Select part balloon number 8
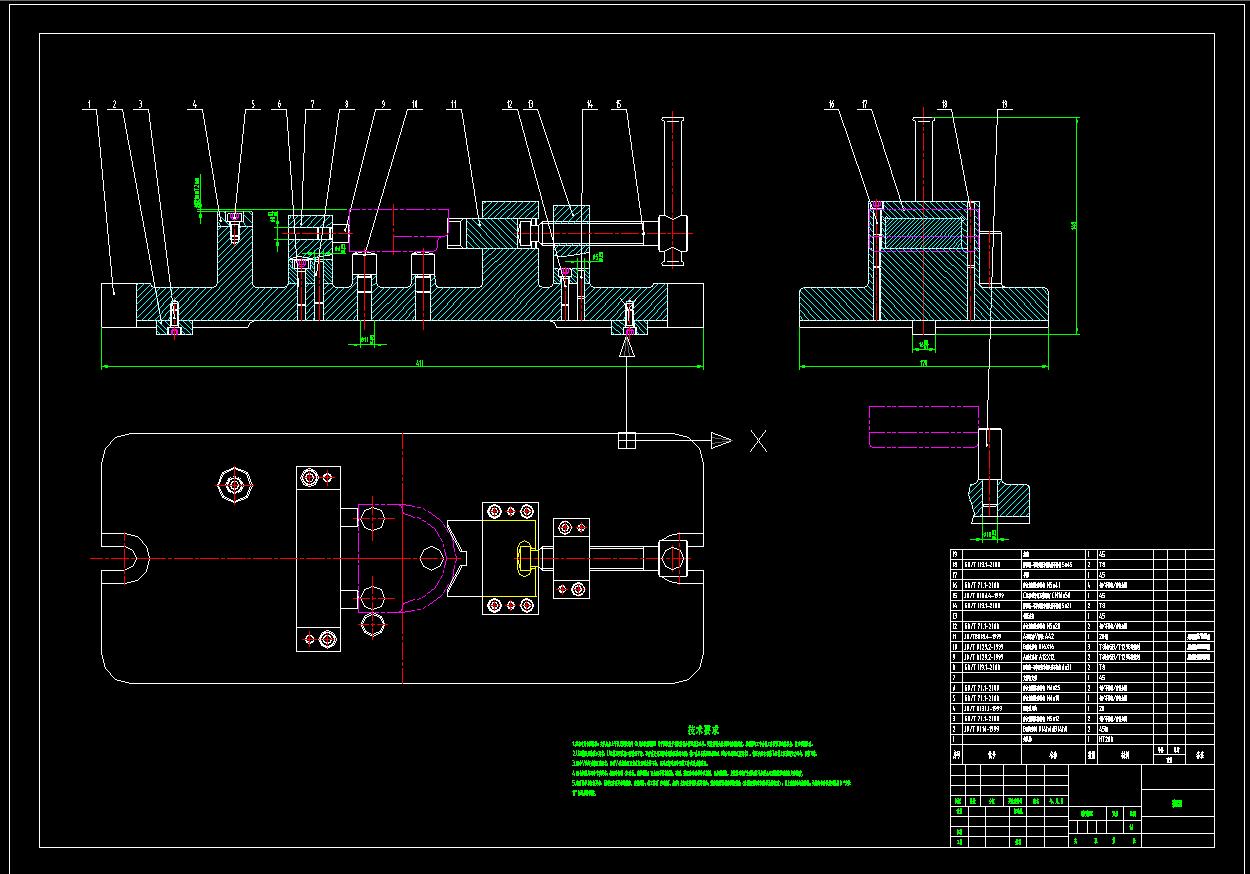1250x874 pixels. click(346, 103)
